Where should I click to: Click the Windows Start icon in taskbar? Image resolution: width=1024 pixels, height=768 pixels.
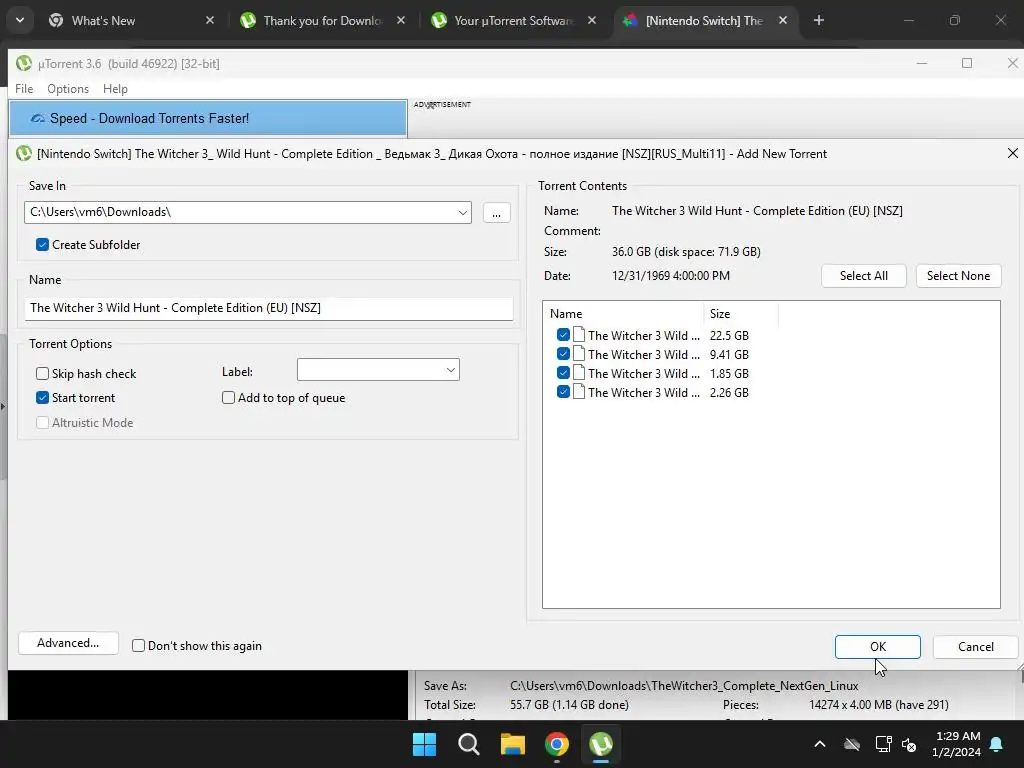click(x=424, y=744)
